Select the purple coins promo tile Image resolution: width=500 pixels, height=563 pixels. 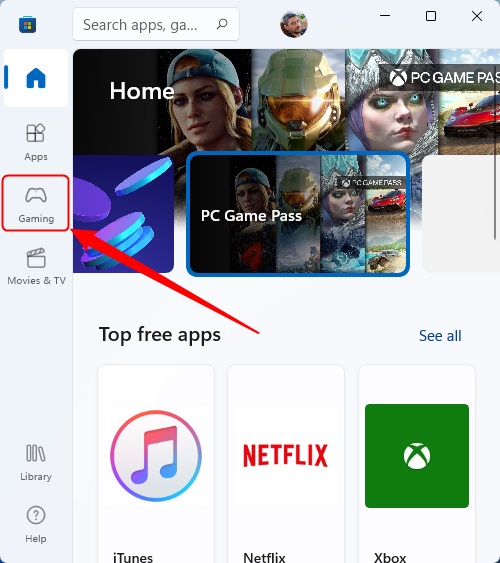[123, 214]
